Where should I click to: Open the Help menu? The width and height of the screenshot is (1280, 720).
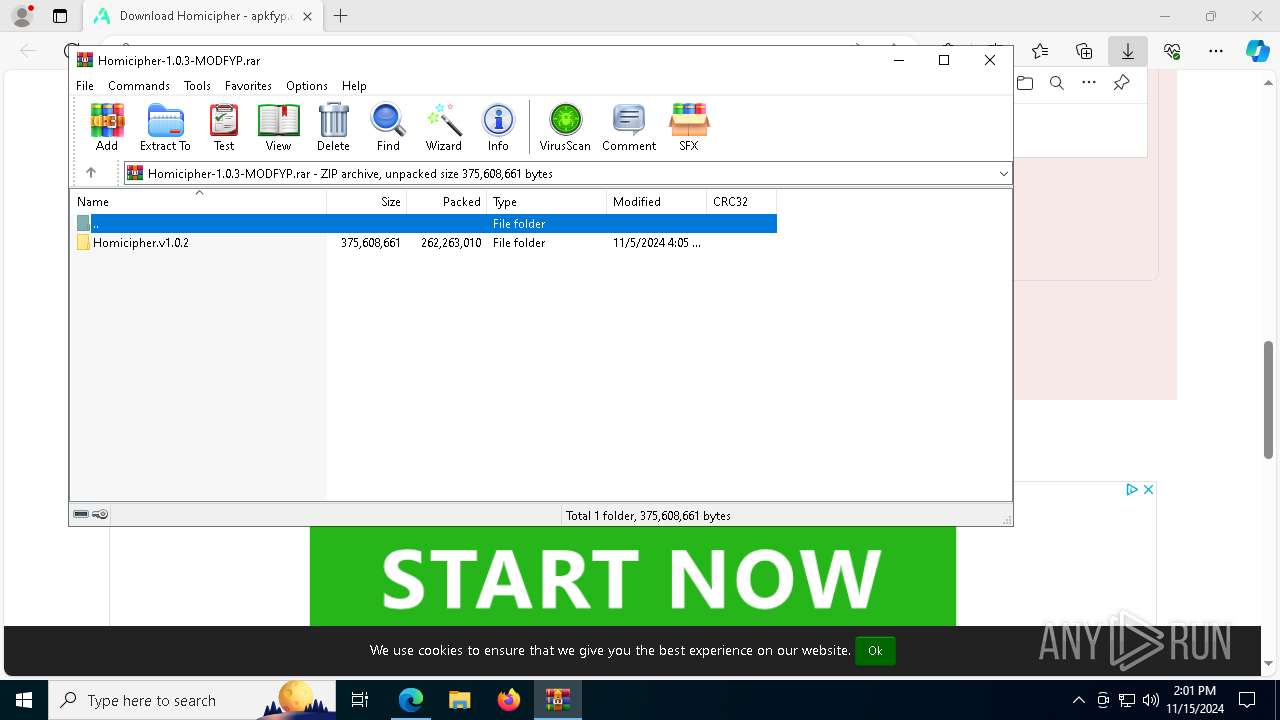coord(354,86)
